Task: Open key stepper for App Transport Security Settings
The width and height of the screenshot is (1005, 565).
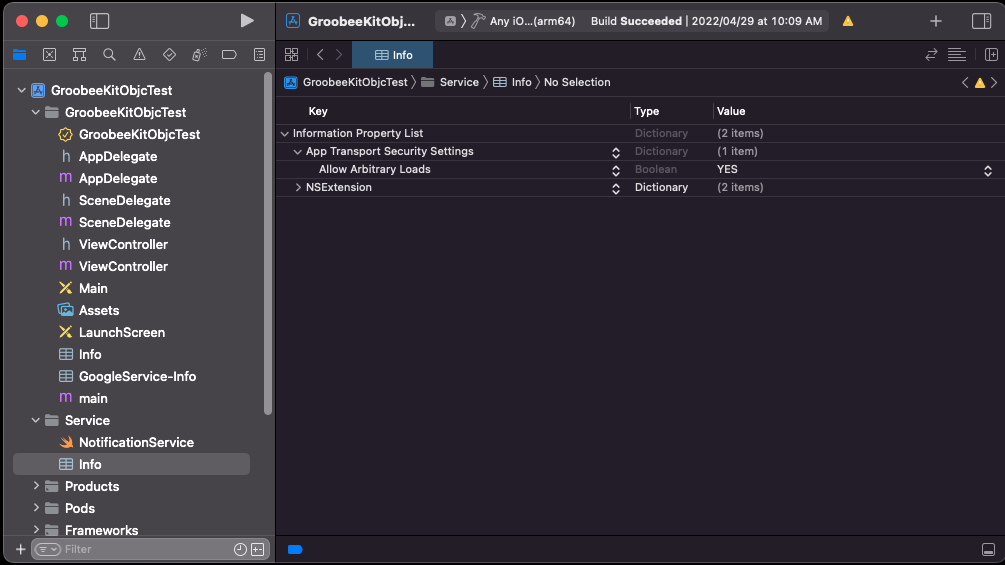Action: pyautogui.click(x=616, y=152)
